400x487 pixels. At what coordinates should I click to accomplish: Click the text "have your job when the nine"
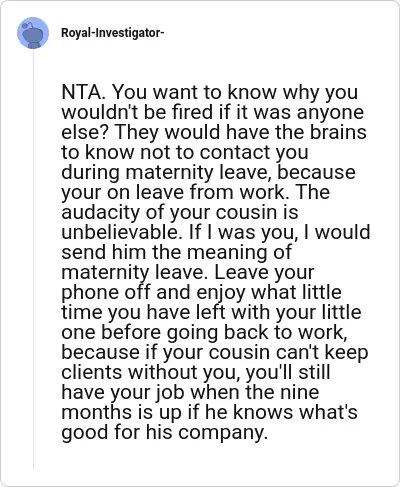pos(190,392)
